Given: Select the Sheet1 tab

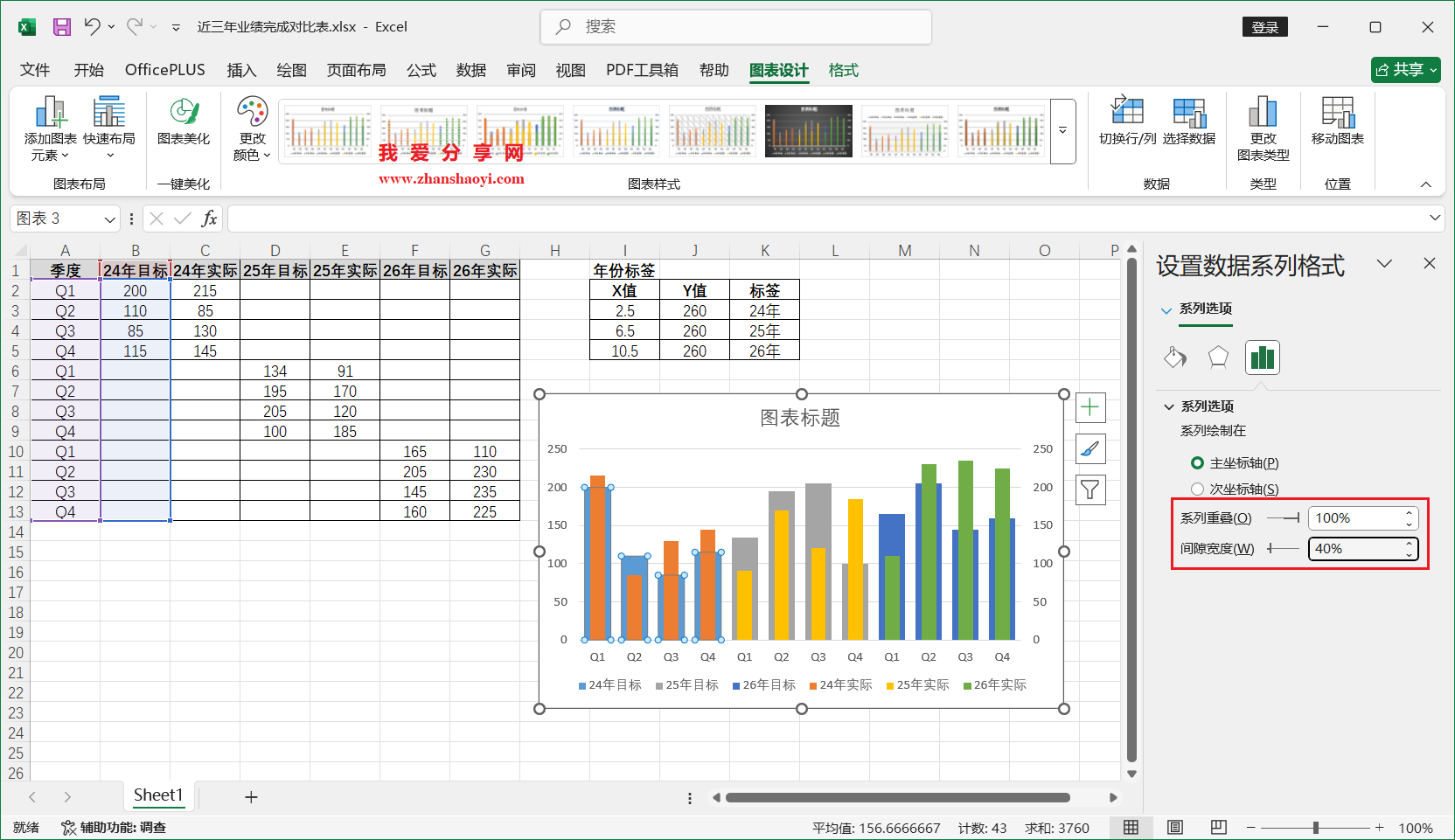Looking at the screenshot, I should tap(158, 795).
